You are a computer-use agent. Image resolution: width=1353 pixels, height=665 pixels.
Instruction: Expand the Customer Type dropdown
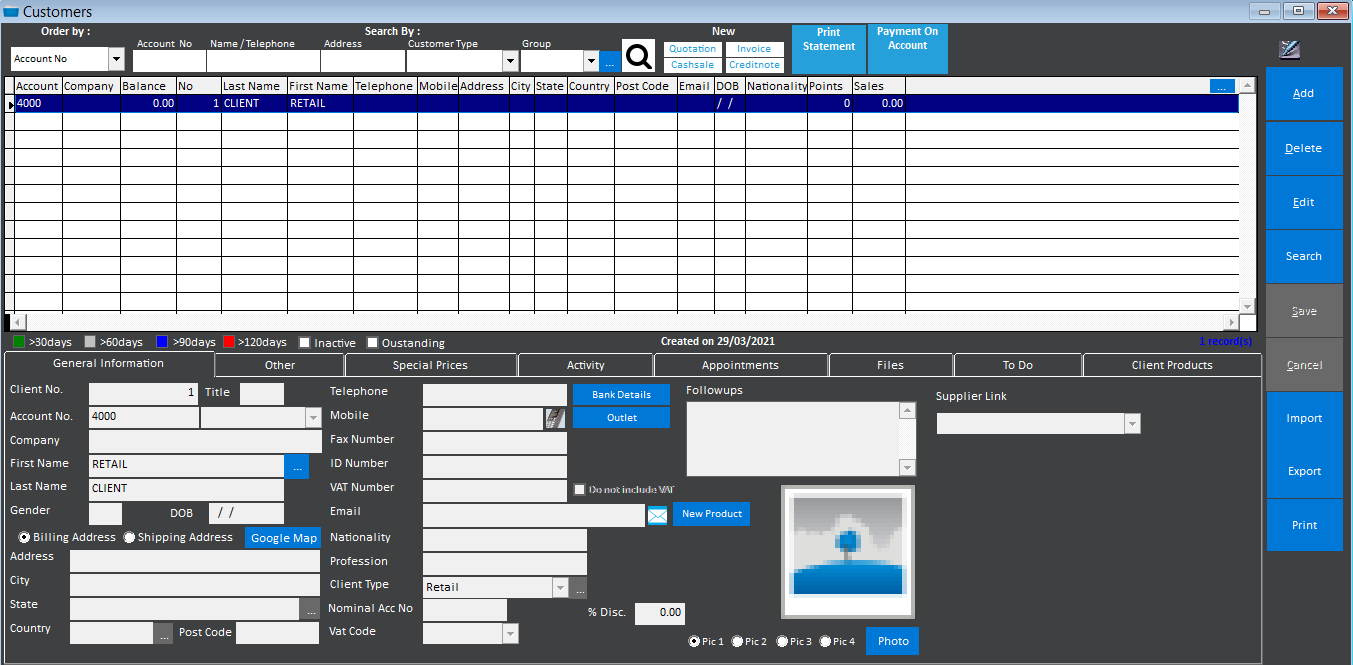[510, 60]
